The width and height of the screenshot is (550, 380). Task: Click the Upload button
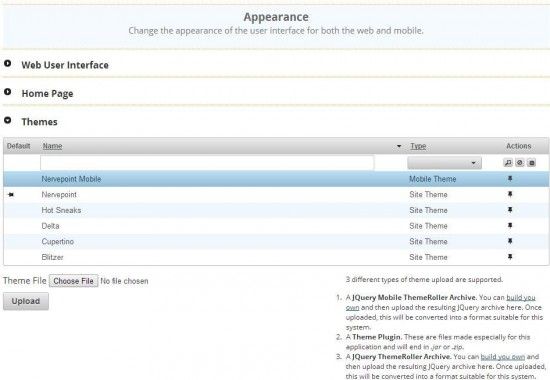[26, 301]
